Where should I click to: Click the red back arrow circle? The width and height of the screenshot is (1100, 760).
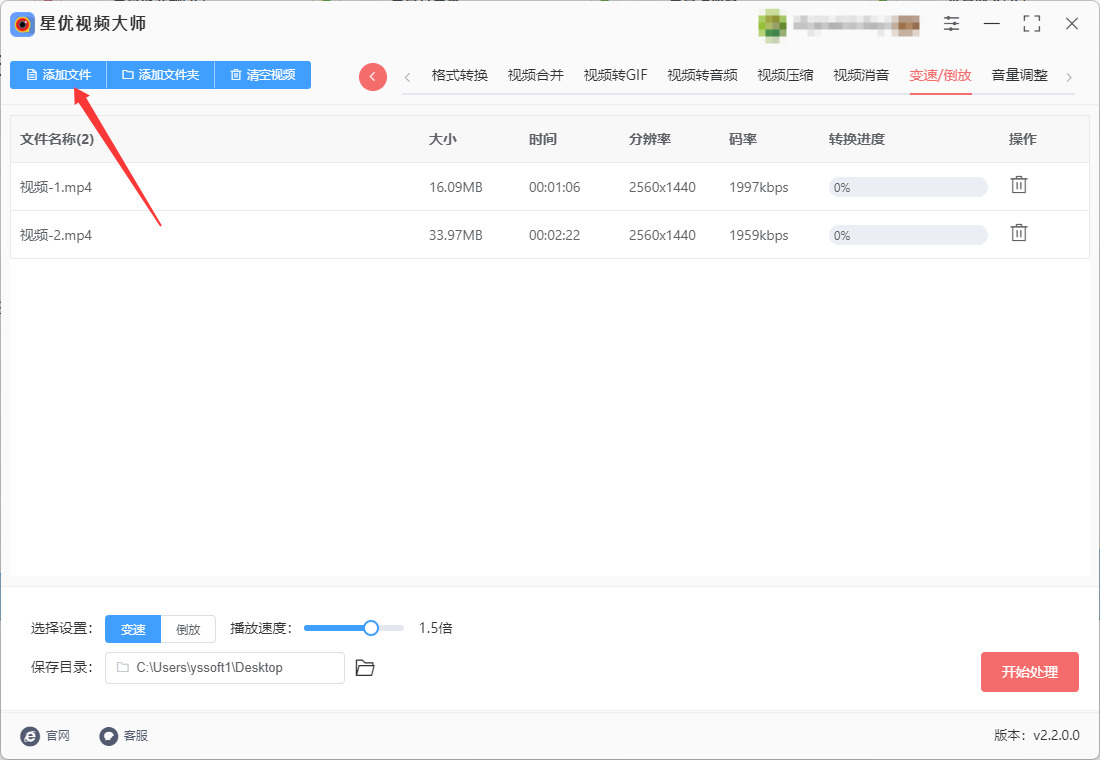click(x=373, y=76)
